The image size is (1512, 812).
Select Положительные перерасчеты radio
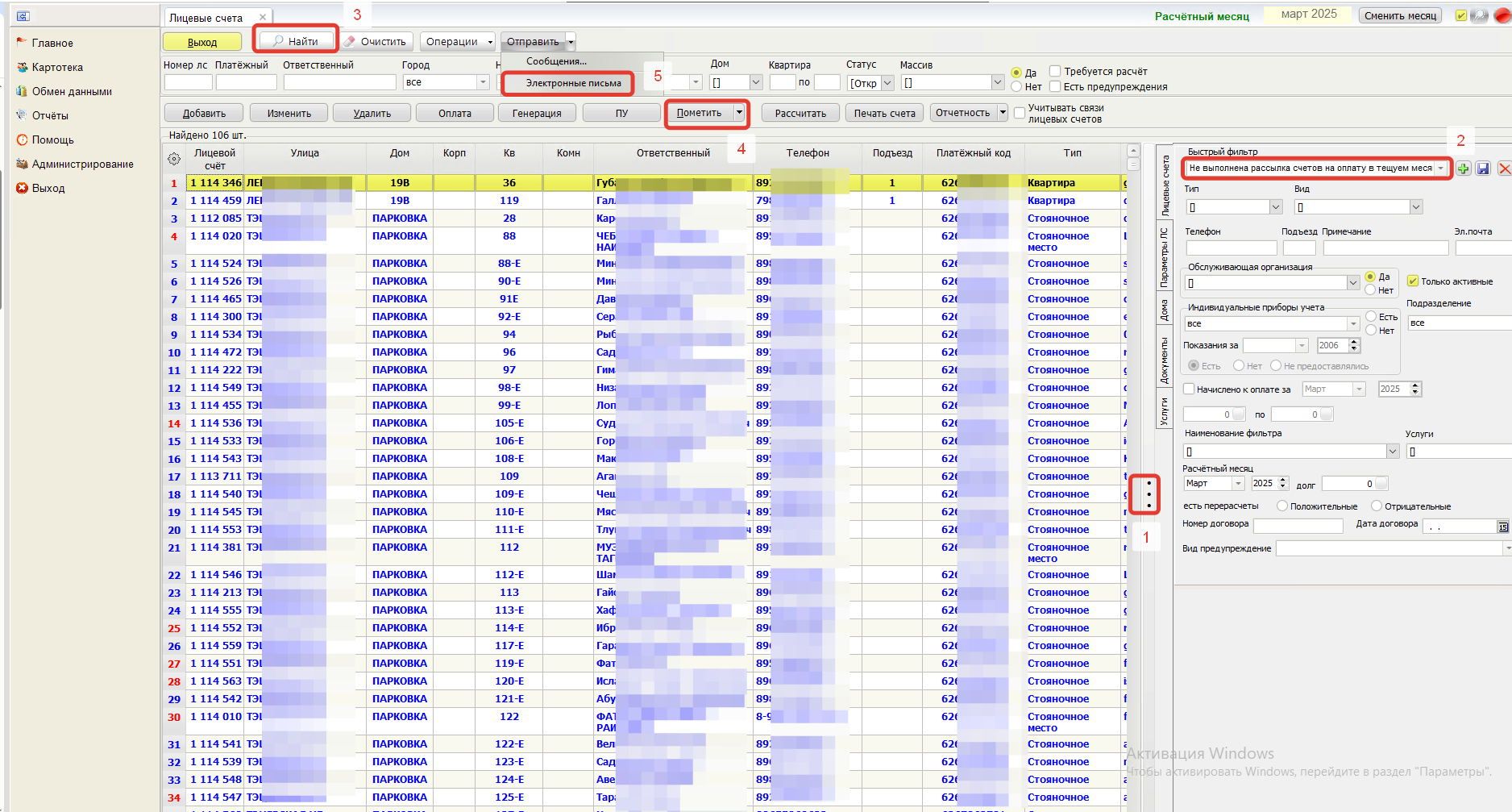point(1282,506)
